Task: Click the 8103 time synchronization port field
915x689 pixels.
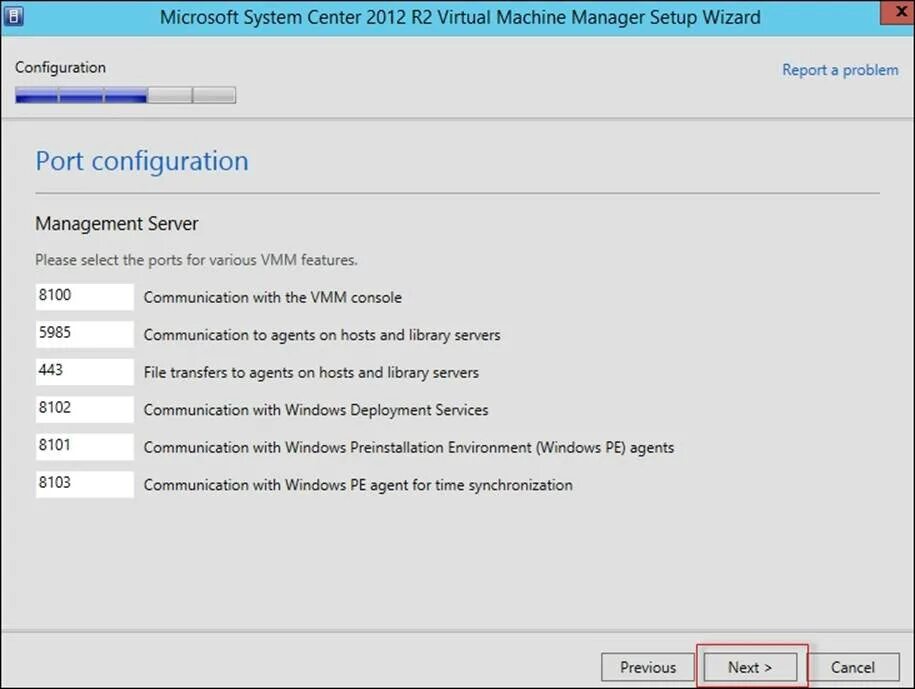Action: coord(85,484)
